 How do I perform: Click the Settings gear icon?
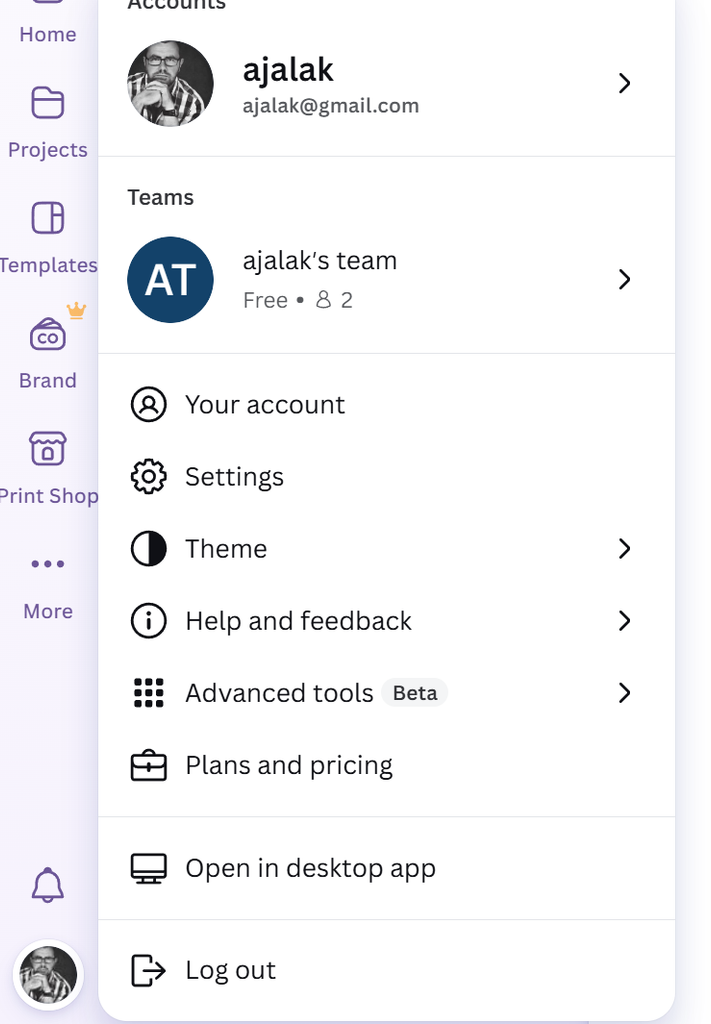pos(149,477)
